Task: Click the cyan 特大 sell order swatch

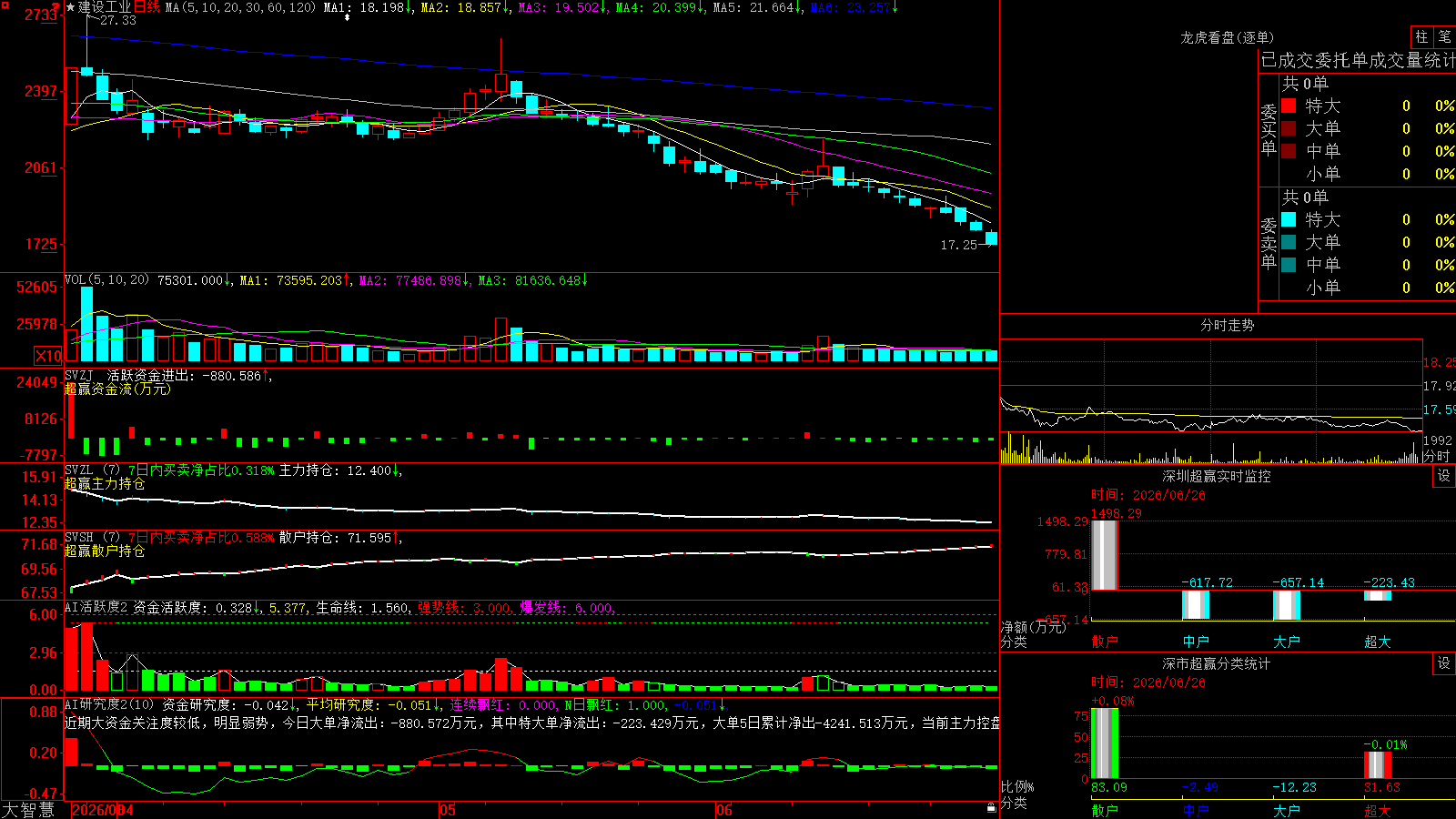Action: click(x=1289, y=219)
